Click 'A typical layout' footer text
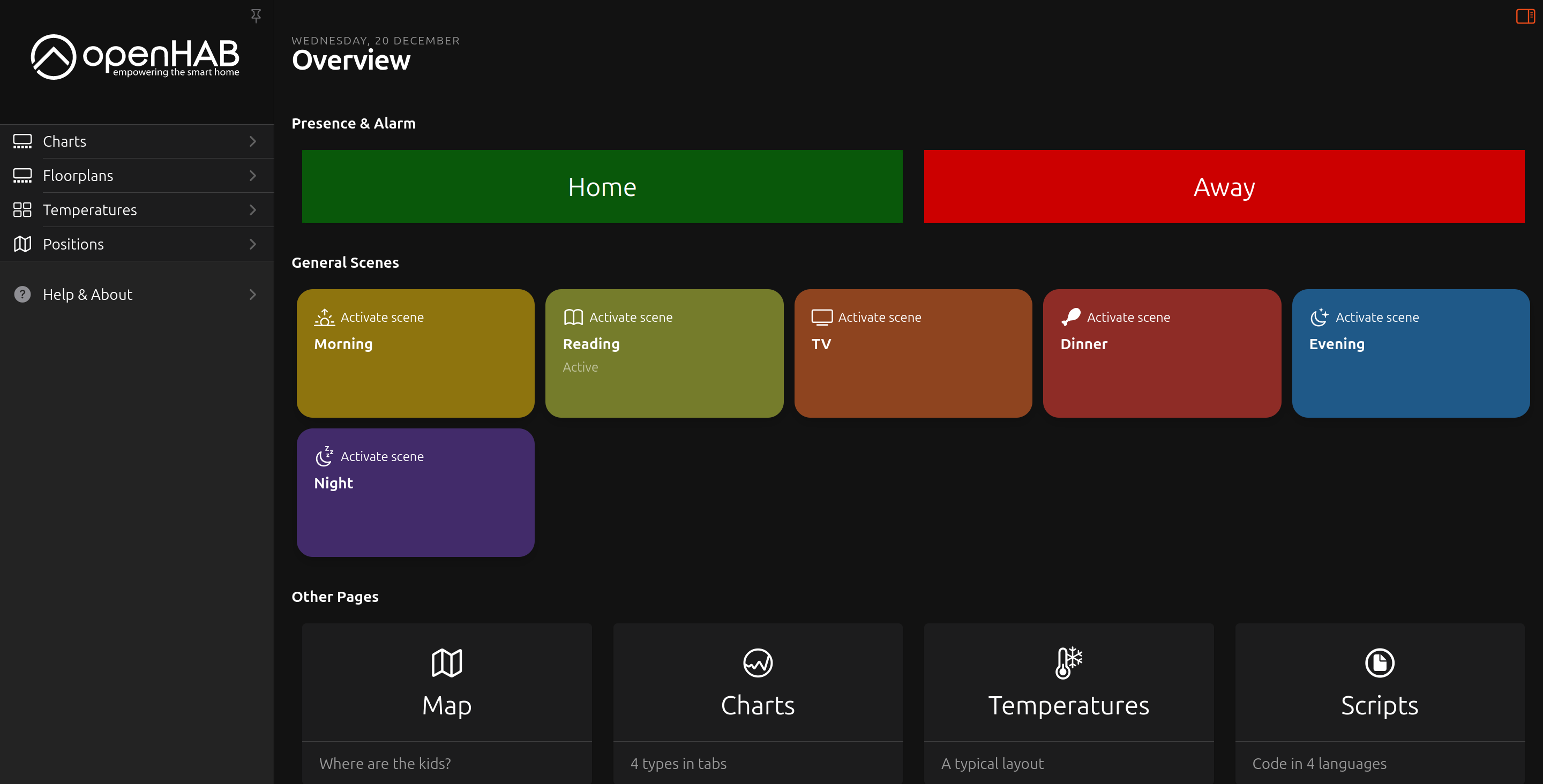Viewport: 1543px width, 784px height. click(992, 764)
